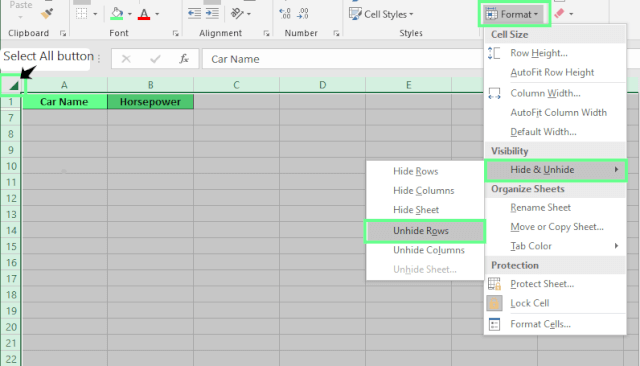The width and height of the screenshot is (640, 366).
Task: Click Increase Indent icon
Action: [212, 13]
